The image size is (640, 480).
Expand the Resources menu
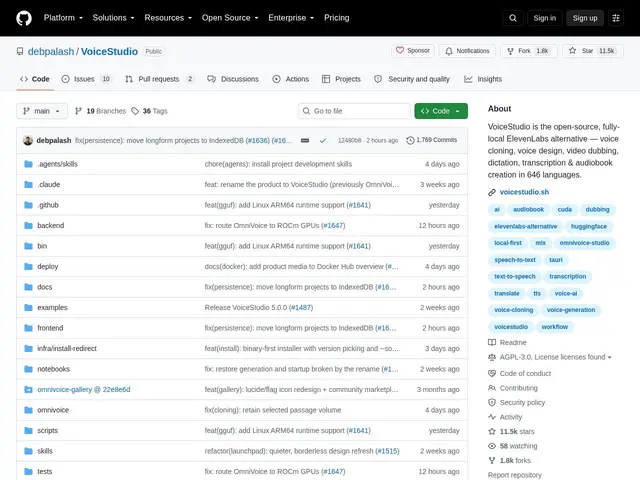pos(168,18)
